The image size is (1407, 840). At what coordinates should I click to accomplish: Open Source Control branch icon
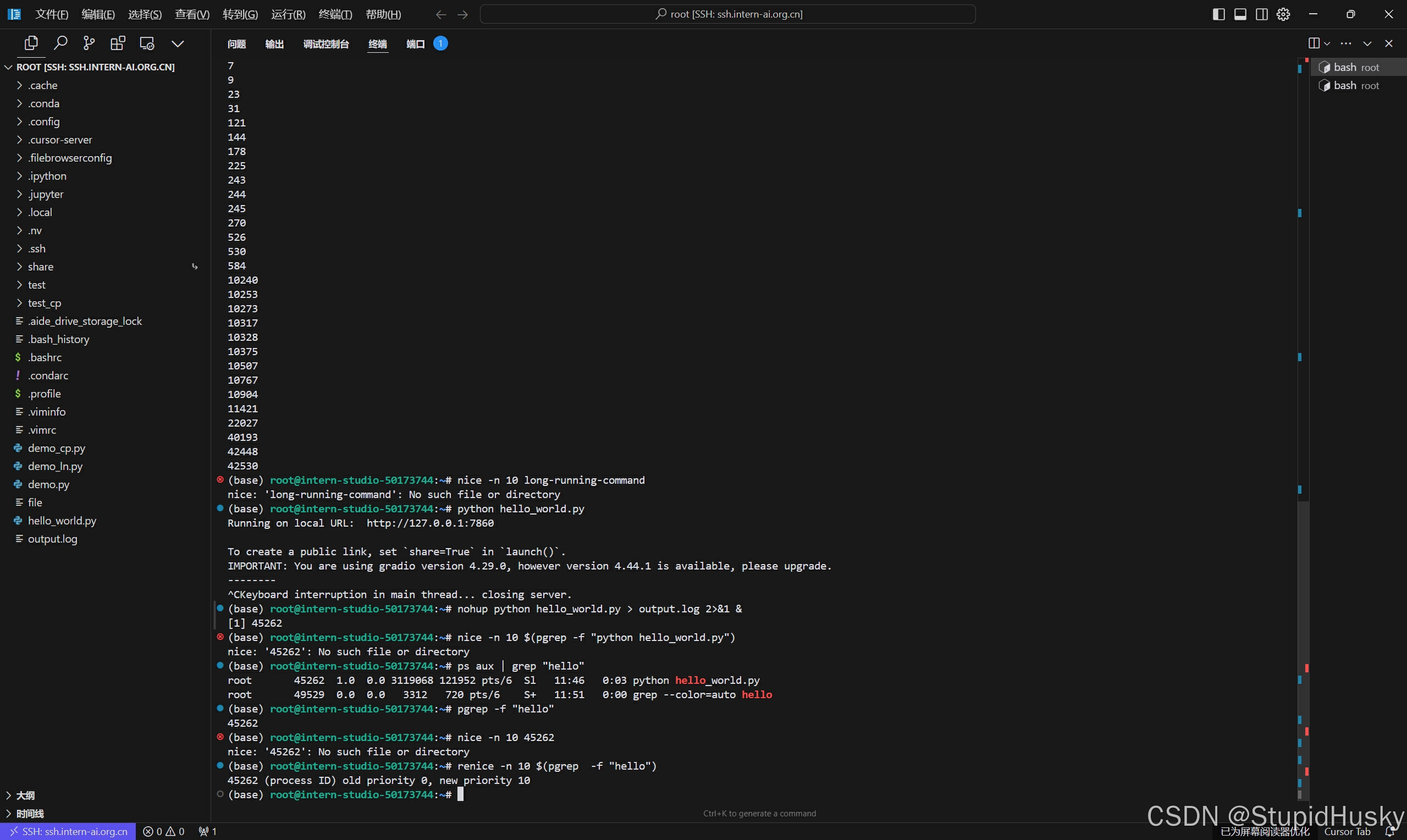pyautogui.click(x=89, y=43)
